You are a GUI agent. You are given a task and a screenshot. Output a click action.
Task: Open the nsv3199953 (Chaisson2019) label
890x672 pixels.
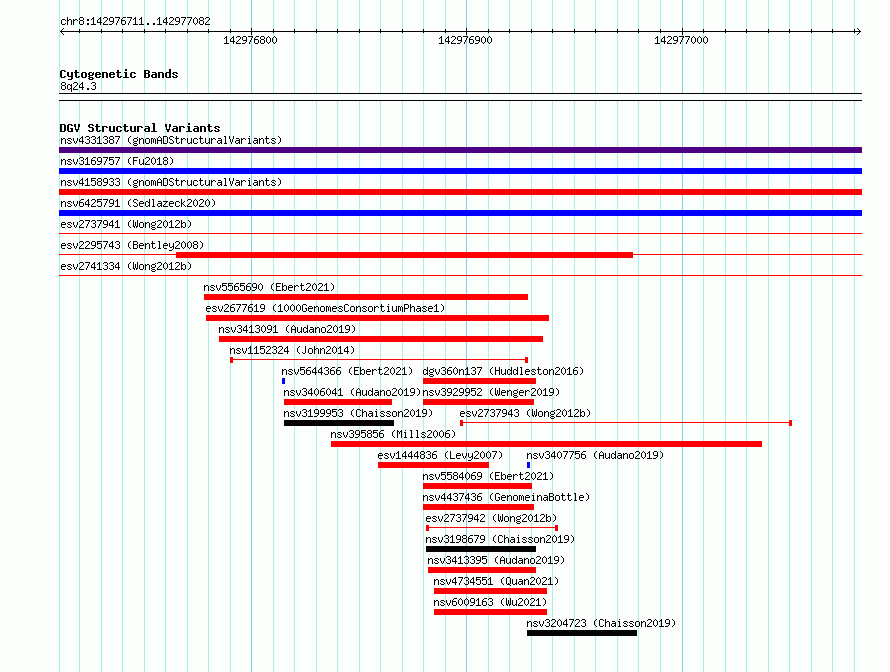click(358, 413)
